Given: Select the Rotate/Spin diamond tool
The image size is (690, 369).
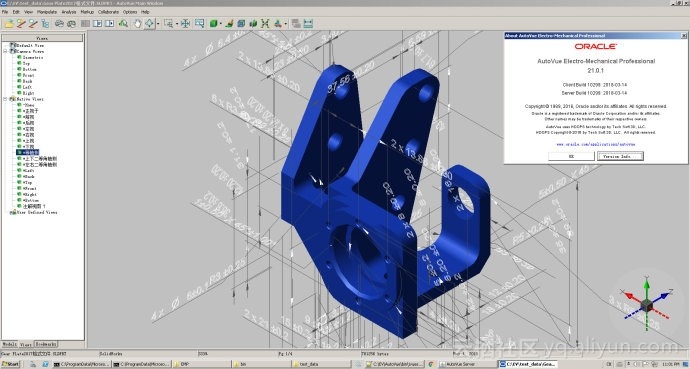Looking at the screenshot, I should (150, 24).
